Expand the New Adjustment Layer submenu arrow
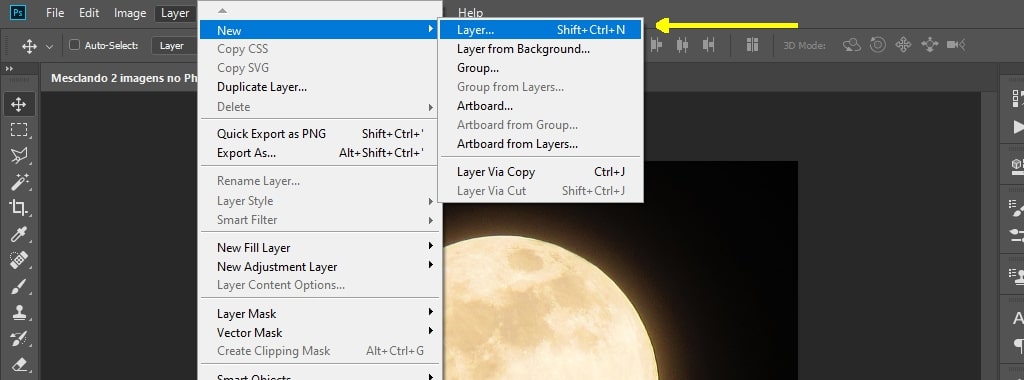 tap(431, 265)
